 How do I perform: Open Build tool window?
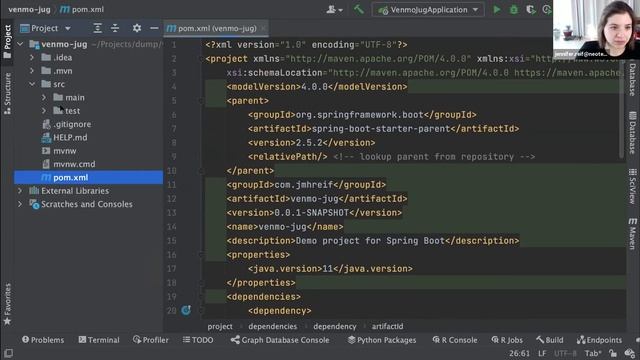(550, 340)
